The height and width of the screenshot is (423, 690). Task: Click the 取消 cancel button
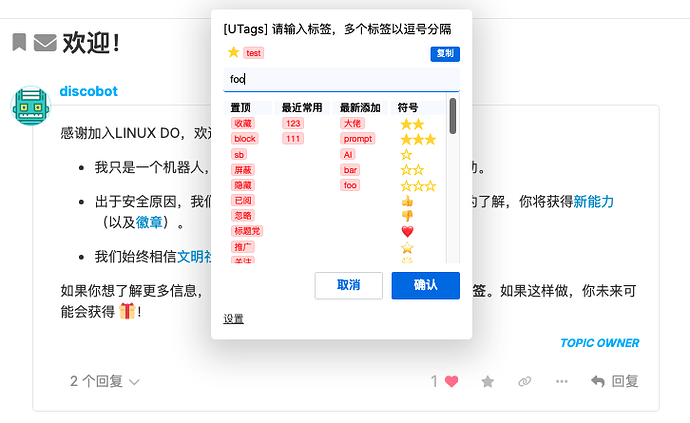pos(349,285)
